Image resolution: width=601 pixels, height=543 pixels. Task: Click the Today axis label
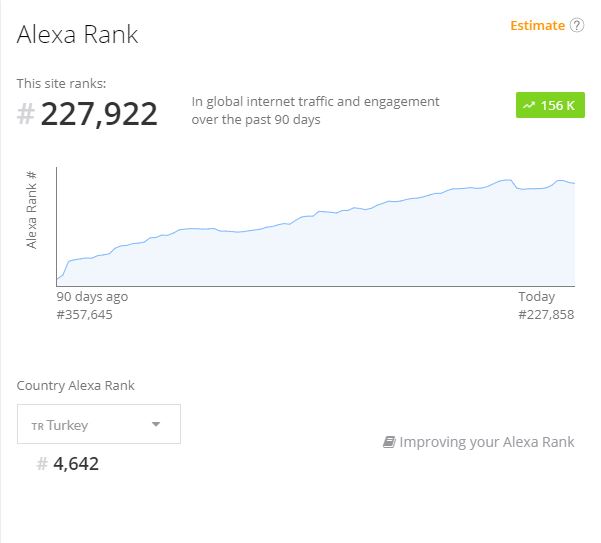coord(536,297)
